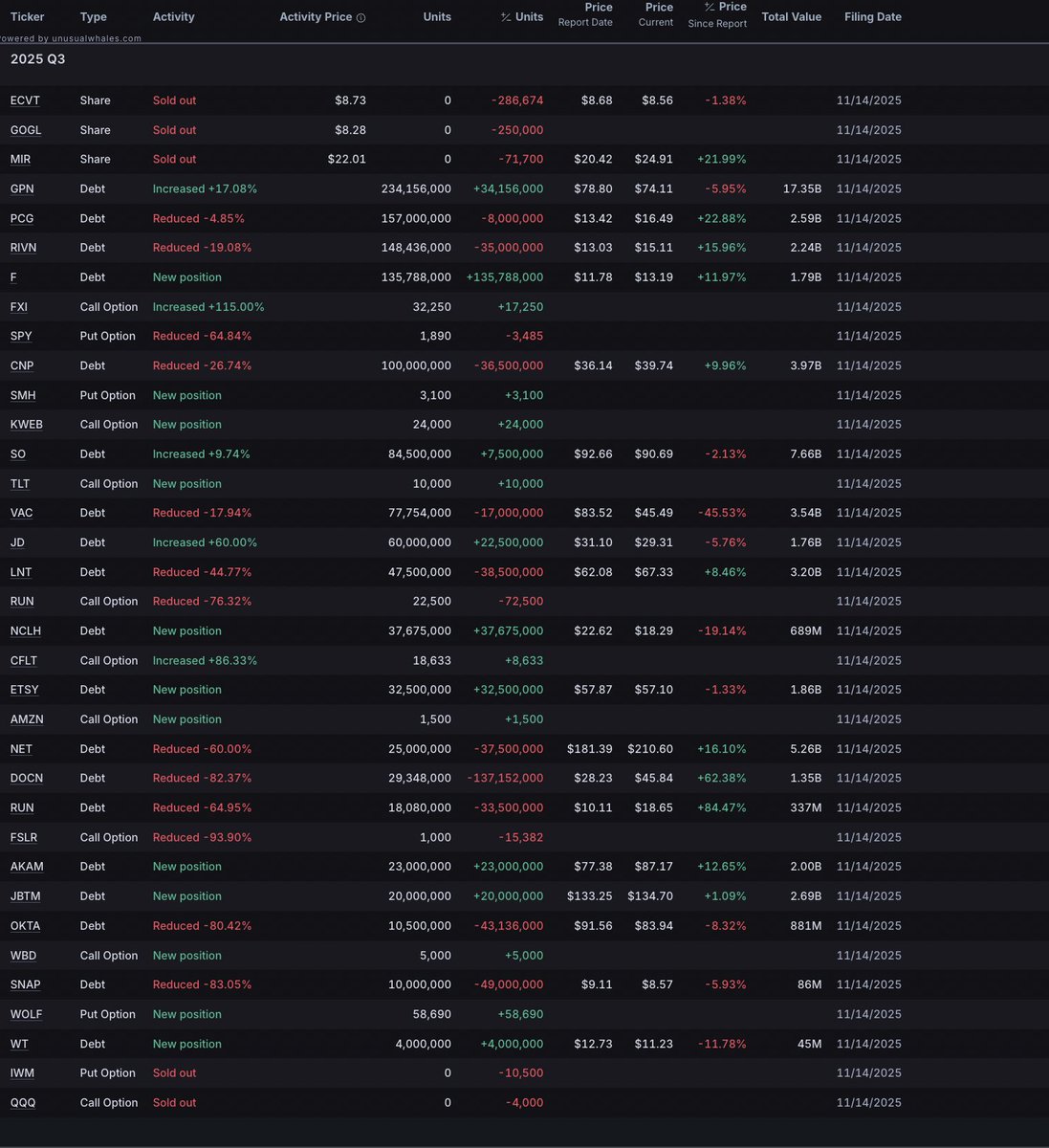Open the FXI ticker link
The image size is (1049, 1148).
tap(19, 307)
